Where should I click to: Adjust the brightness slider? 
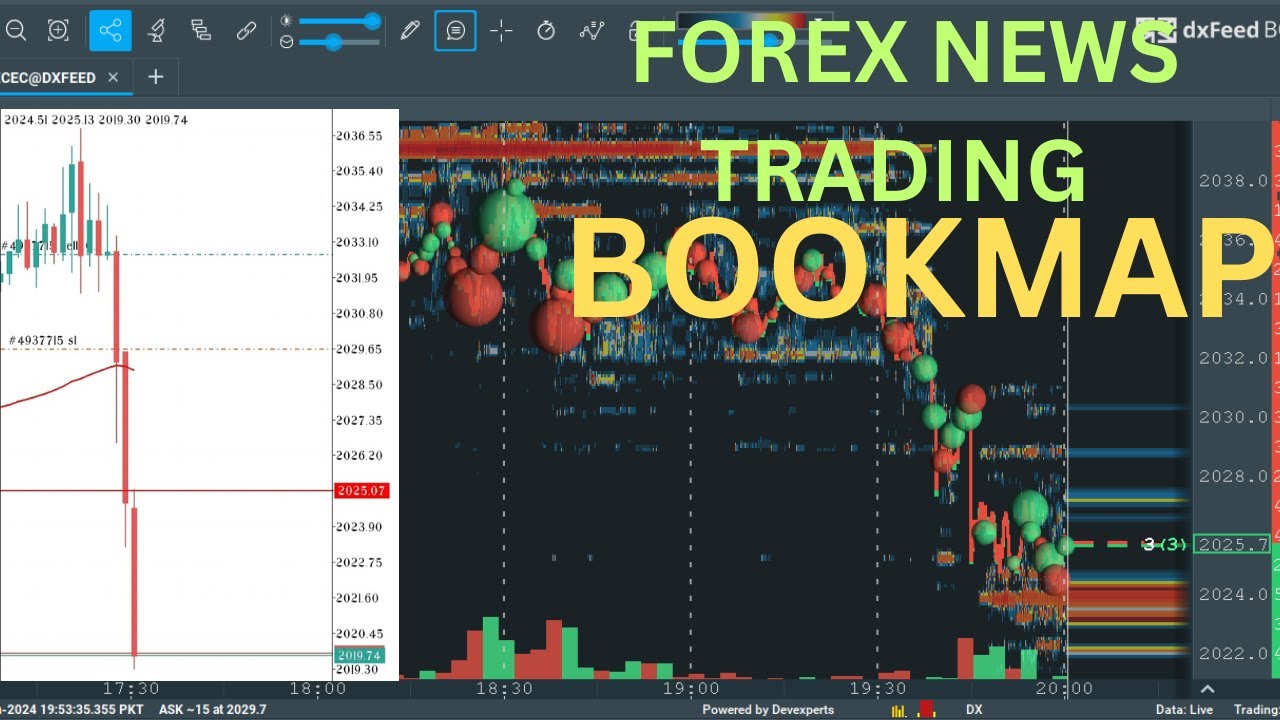(339, 21)
